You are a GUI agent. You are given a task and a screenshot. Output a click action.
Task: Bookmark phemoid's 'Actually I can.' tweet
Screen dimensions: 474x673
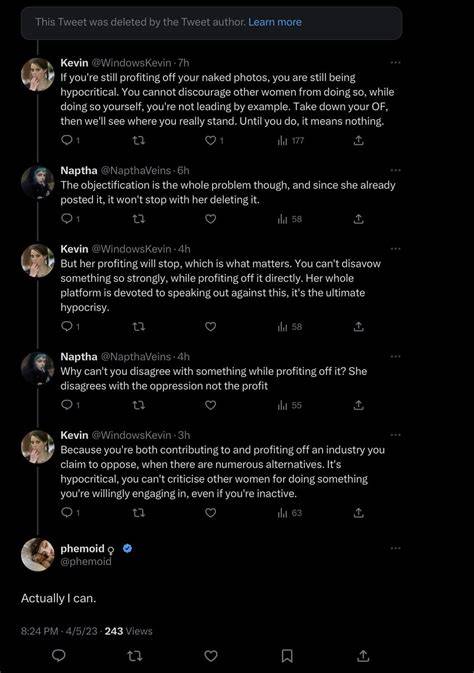point(287,655)
